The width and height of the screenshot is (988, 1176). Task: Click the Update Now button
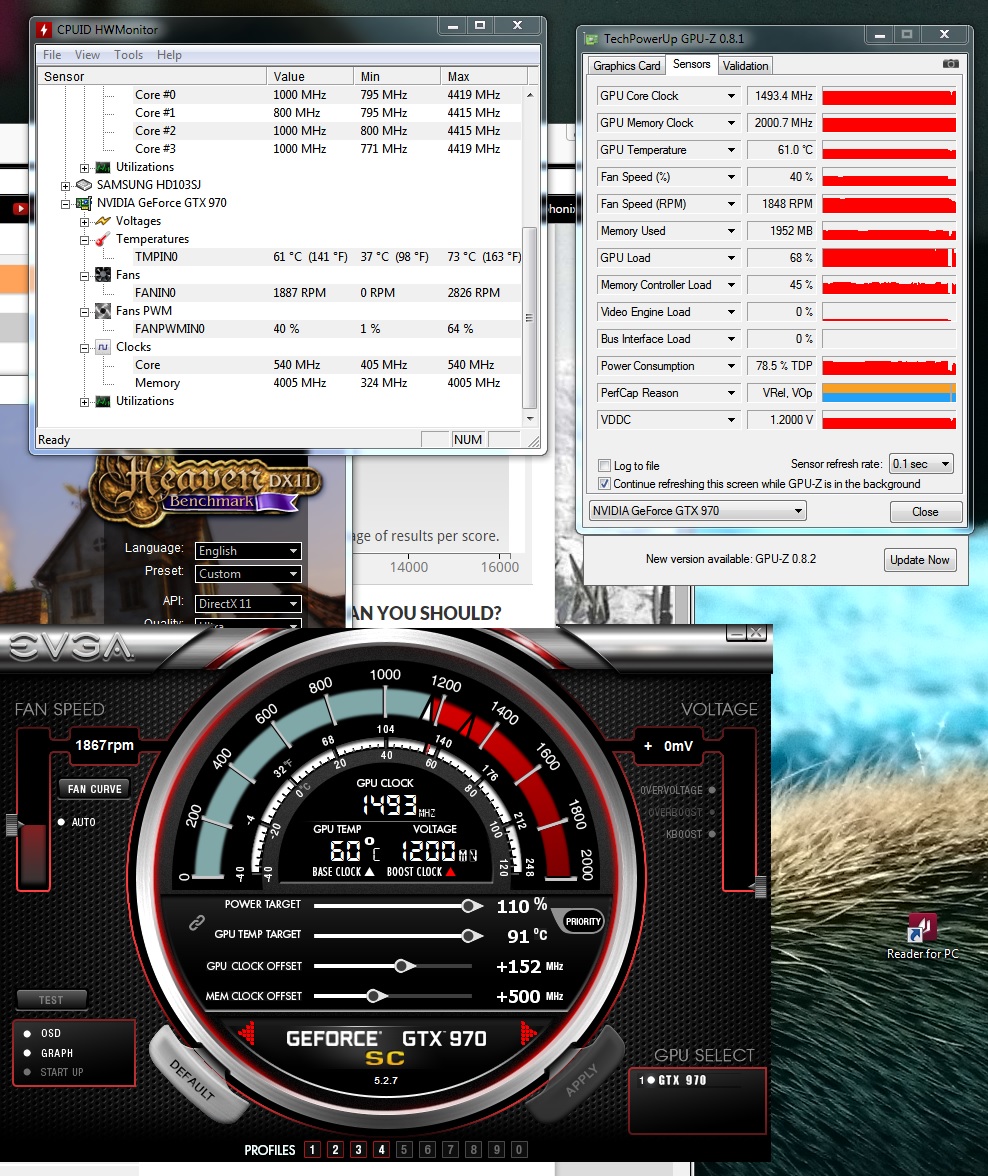click(x=920, y=560)
